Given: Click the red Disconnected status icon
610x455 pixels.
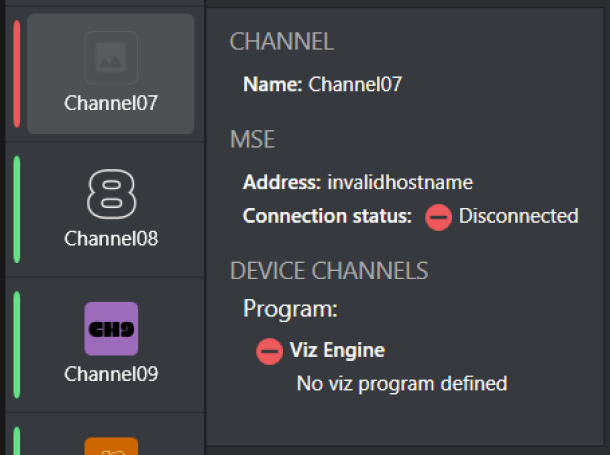Looking at the screenshot, I should [x=438, y=217].
